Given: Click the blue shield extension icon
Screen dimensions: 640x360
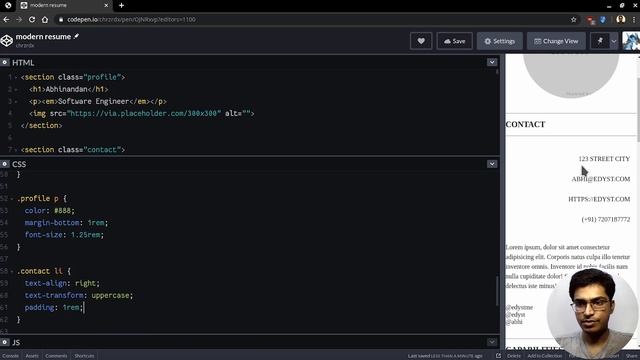Looking at the screenshot, I should coord(603,20).
